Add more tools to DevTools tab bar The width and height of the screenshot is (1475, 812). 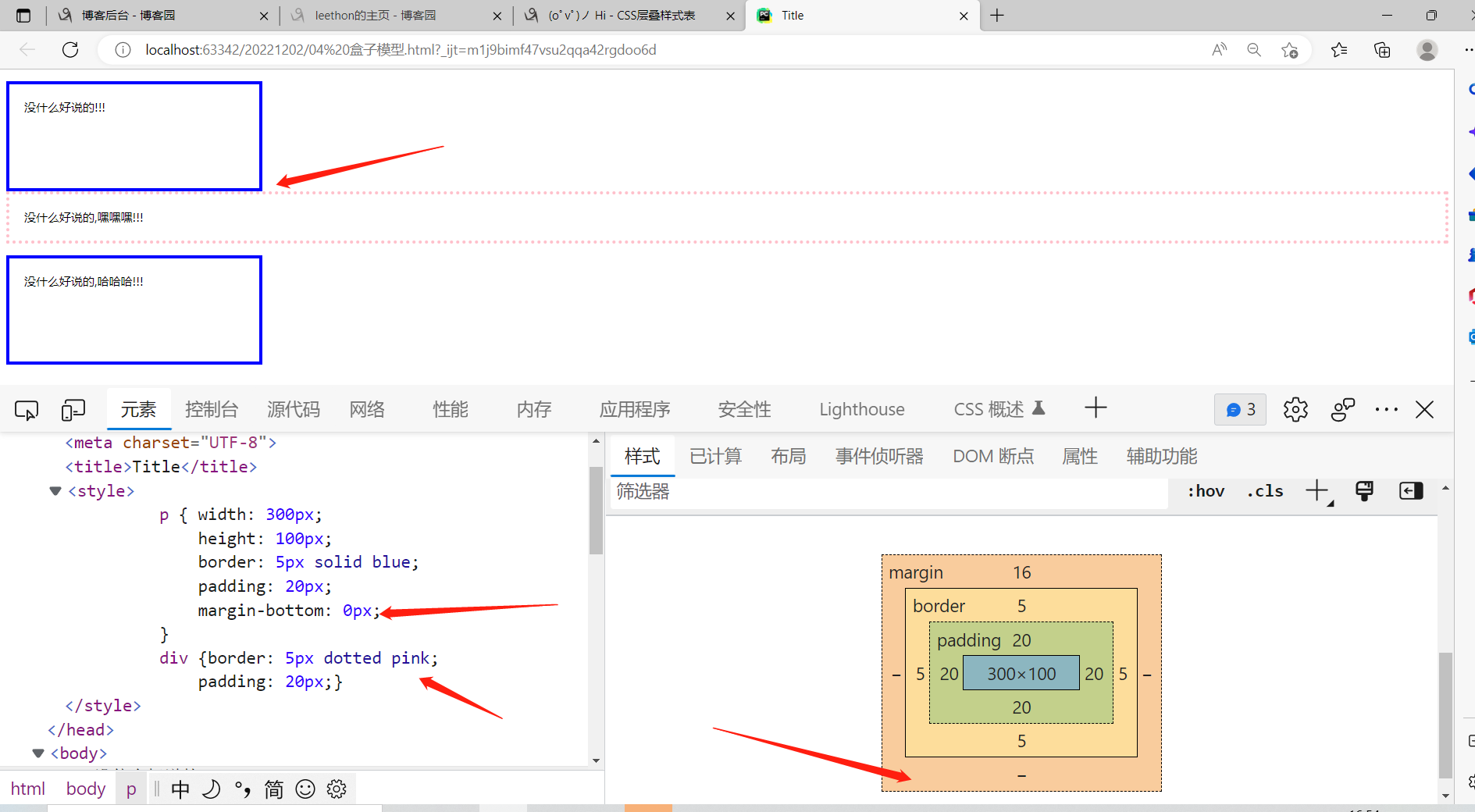[1096, 408]
